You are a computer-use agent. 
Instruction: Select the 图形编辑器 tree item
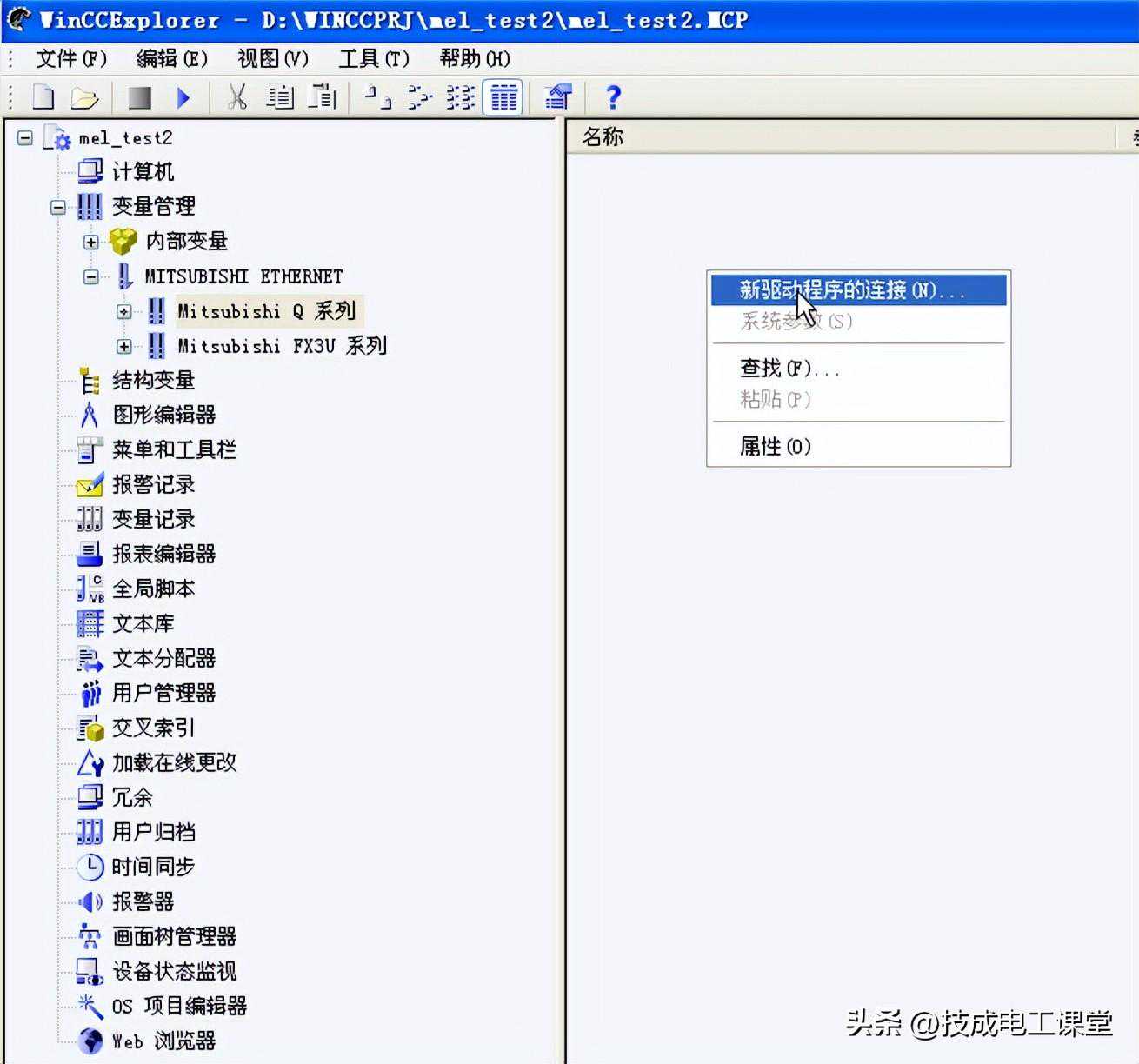pos(163,415)
